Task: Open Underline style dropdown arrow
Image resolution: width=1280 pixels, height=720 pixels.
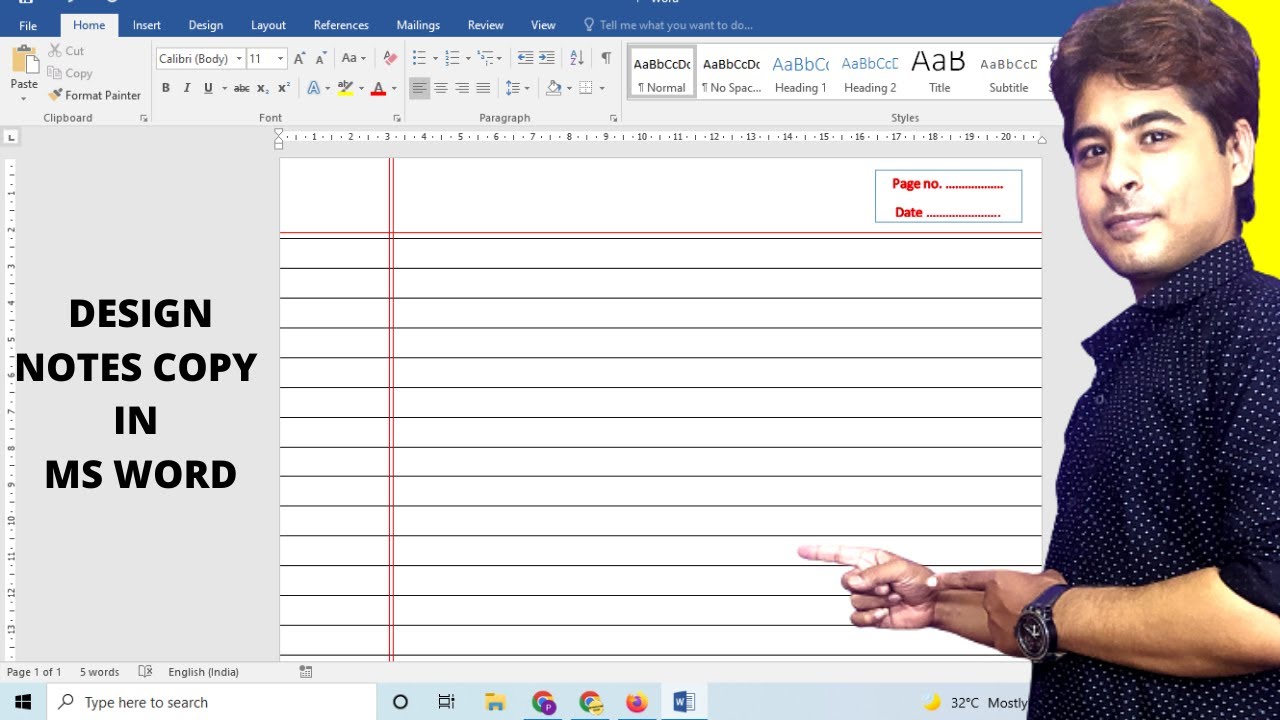Action: [x=223, y=88]
